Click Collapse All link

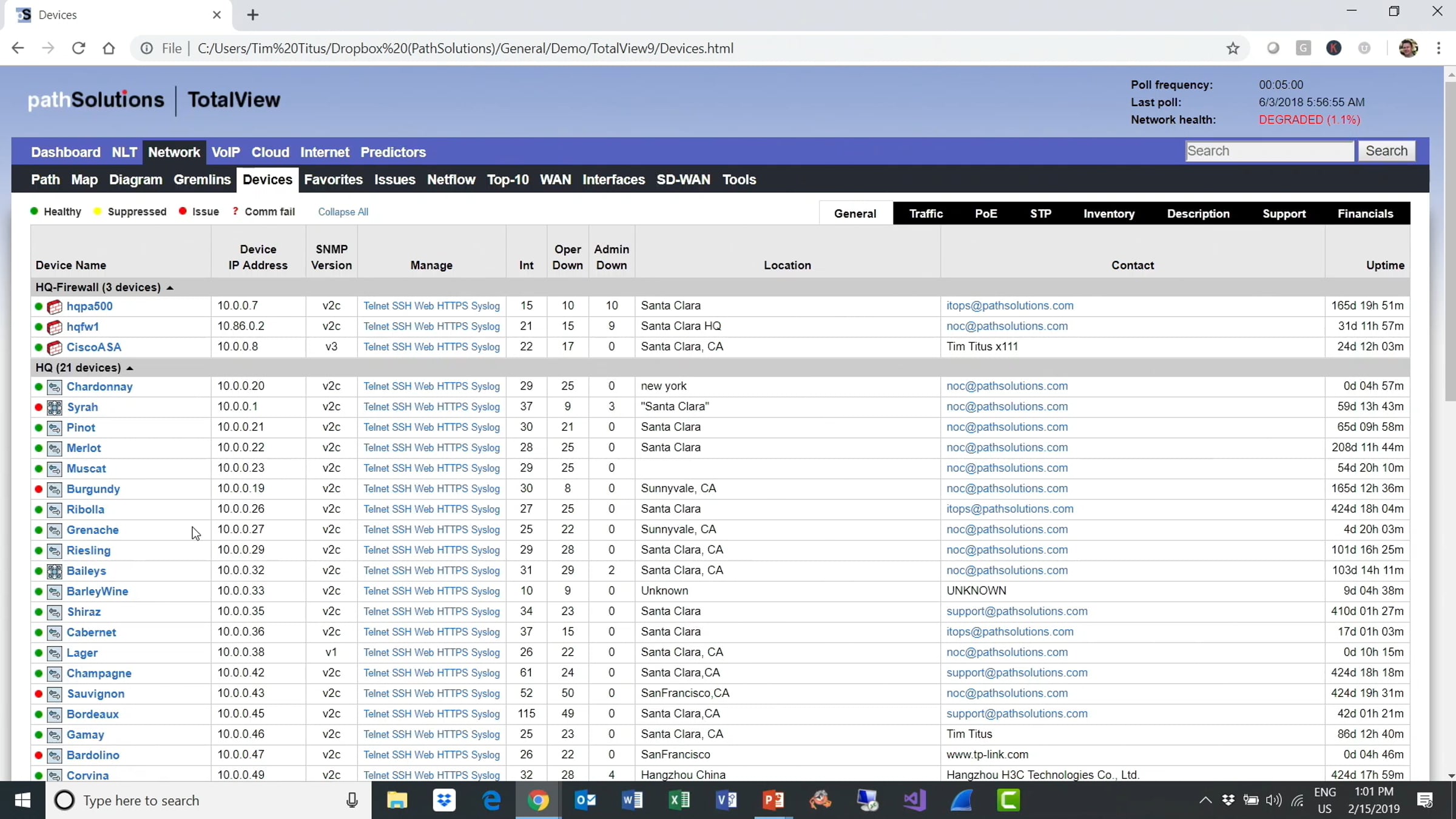click(343, 212)
